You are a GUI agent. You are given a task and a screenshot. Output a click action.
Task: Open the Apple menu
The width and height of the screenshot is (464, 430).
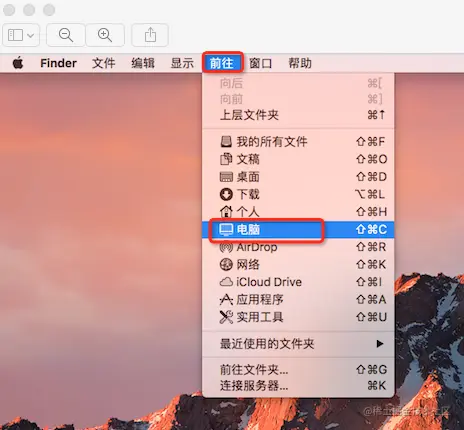click(x=18, y=63)
